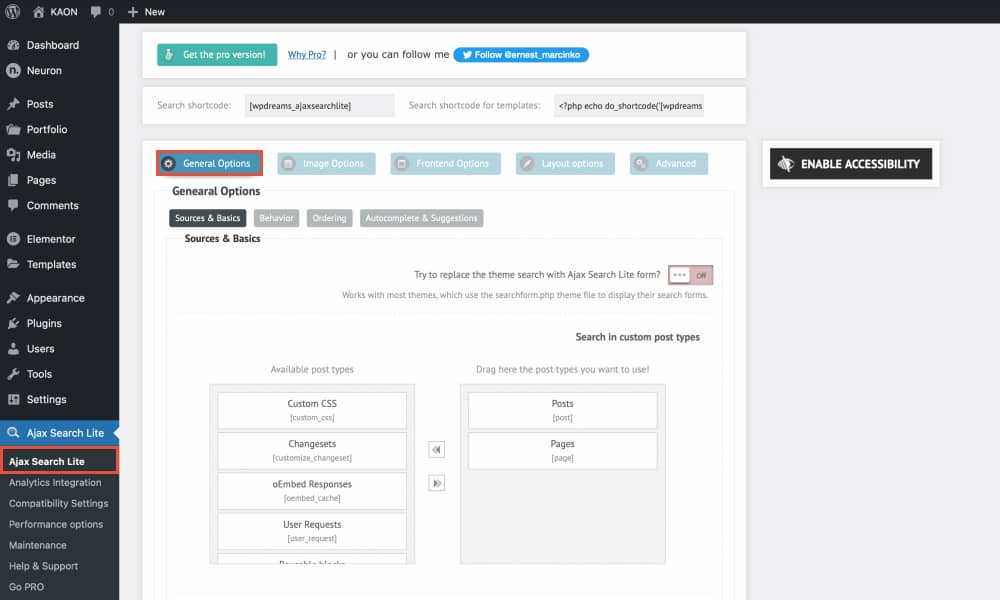This screenshot has height=600, width=1000.
Task: Switch to the Behavior tab
Action: coord(276,218)
